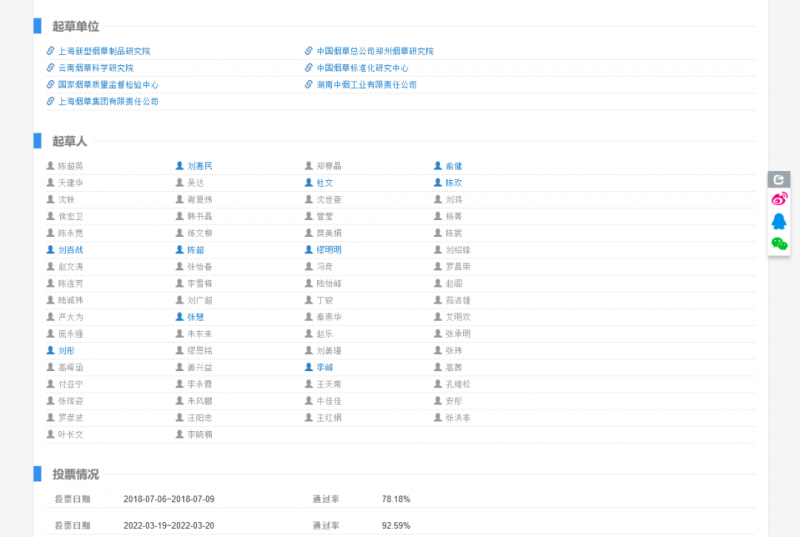The image size is (800, 537).
Task: Open 国家烟草质量监督检验中心 link
Action: click(108, 85)
